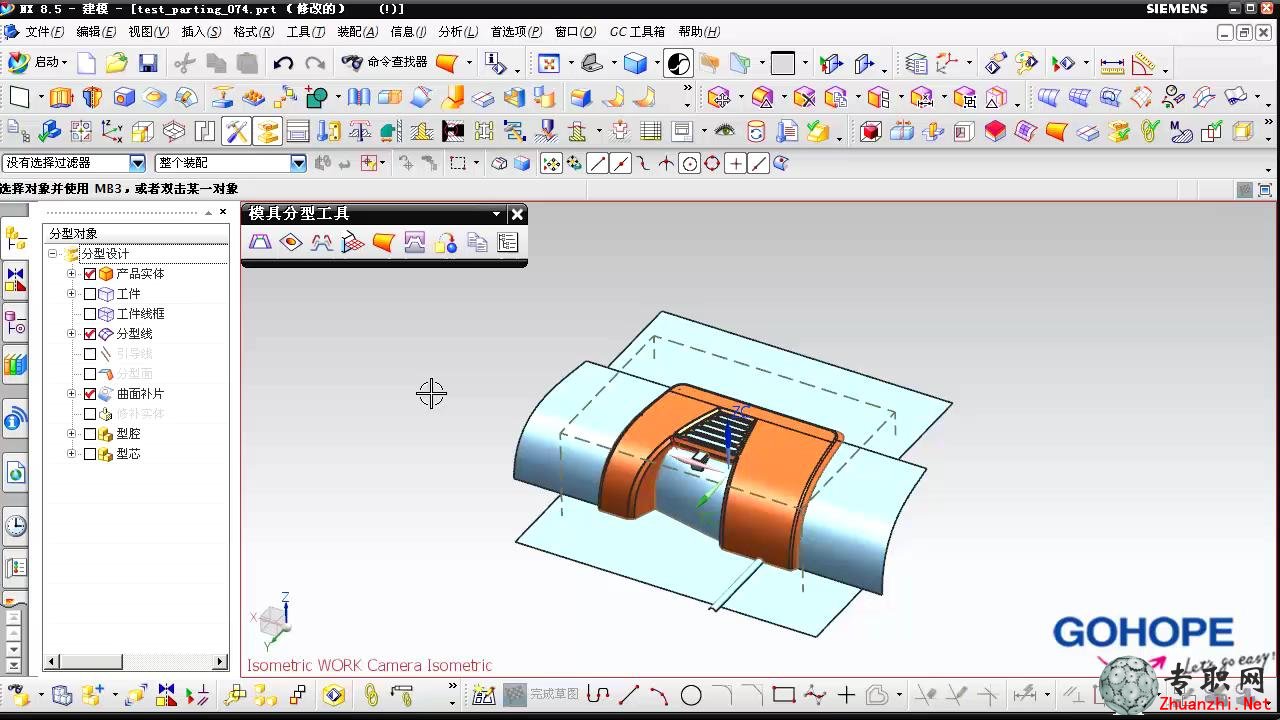Screen dimensions: 1280x720
Task: Click Define Cavity and Core icon
Action: tap(415, 242)
